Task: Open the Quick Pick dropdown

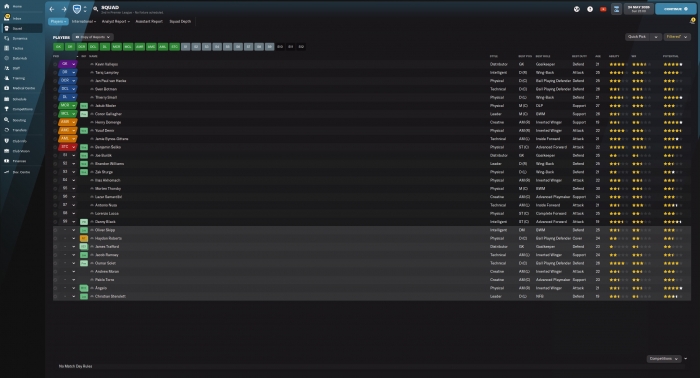Action: click(643, 37)
